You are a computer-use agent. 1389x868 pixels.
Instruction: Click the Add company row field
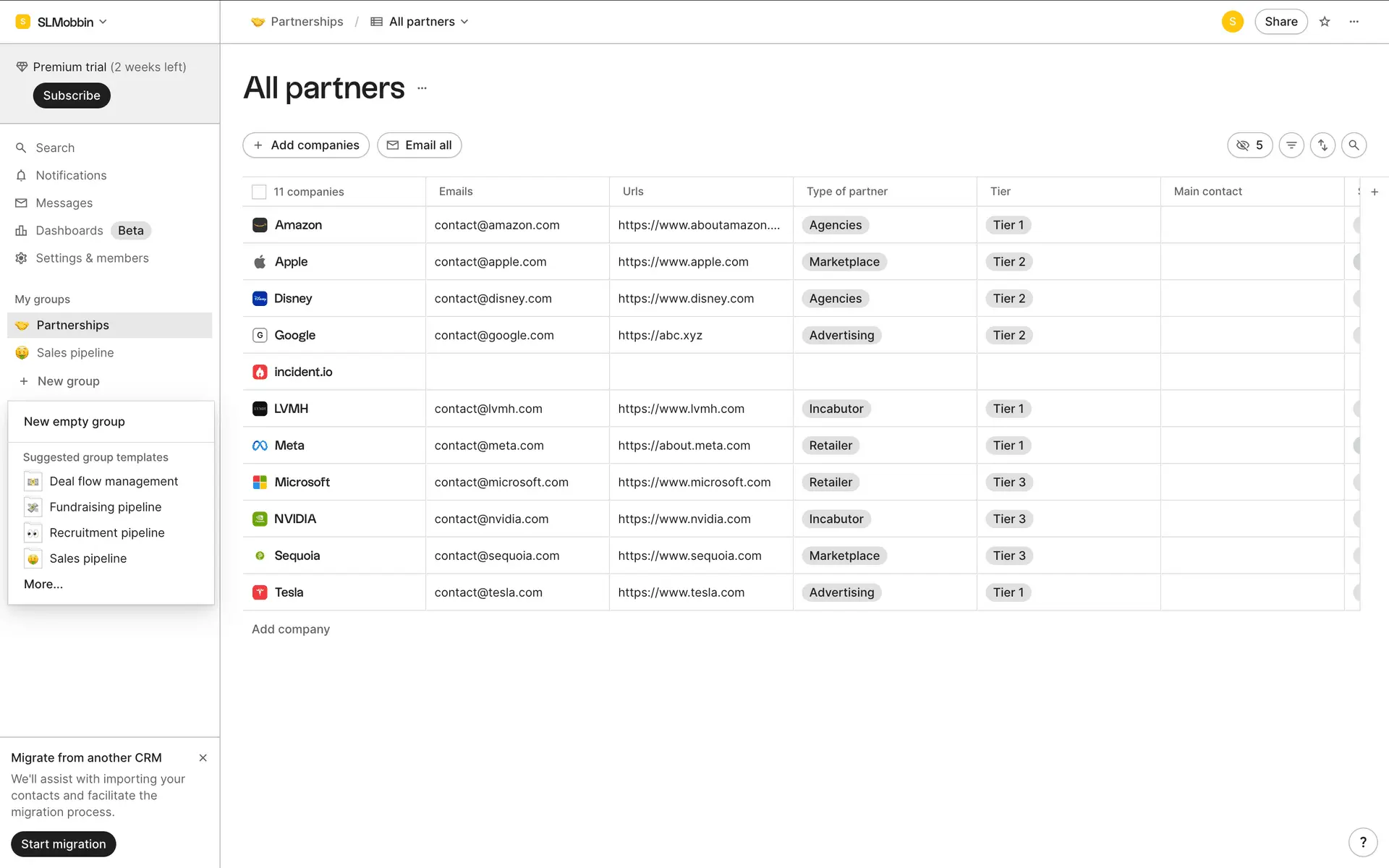(291, 629)
